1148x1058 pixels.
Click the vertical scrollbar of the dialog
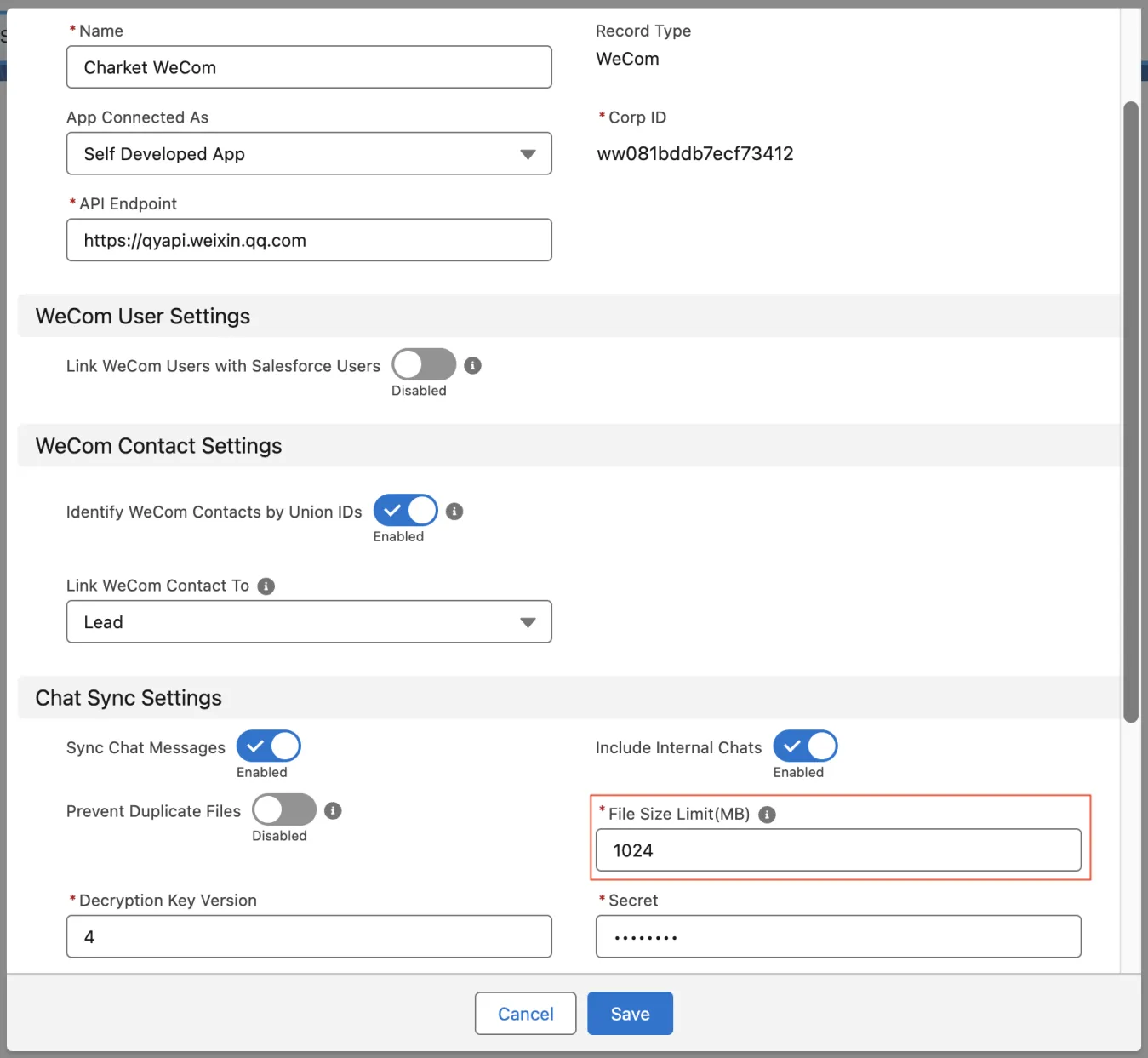tap(1130, 413)
